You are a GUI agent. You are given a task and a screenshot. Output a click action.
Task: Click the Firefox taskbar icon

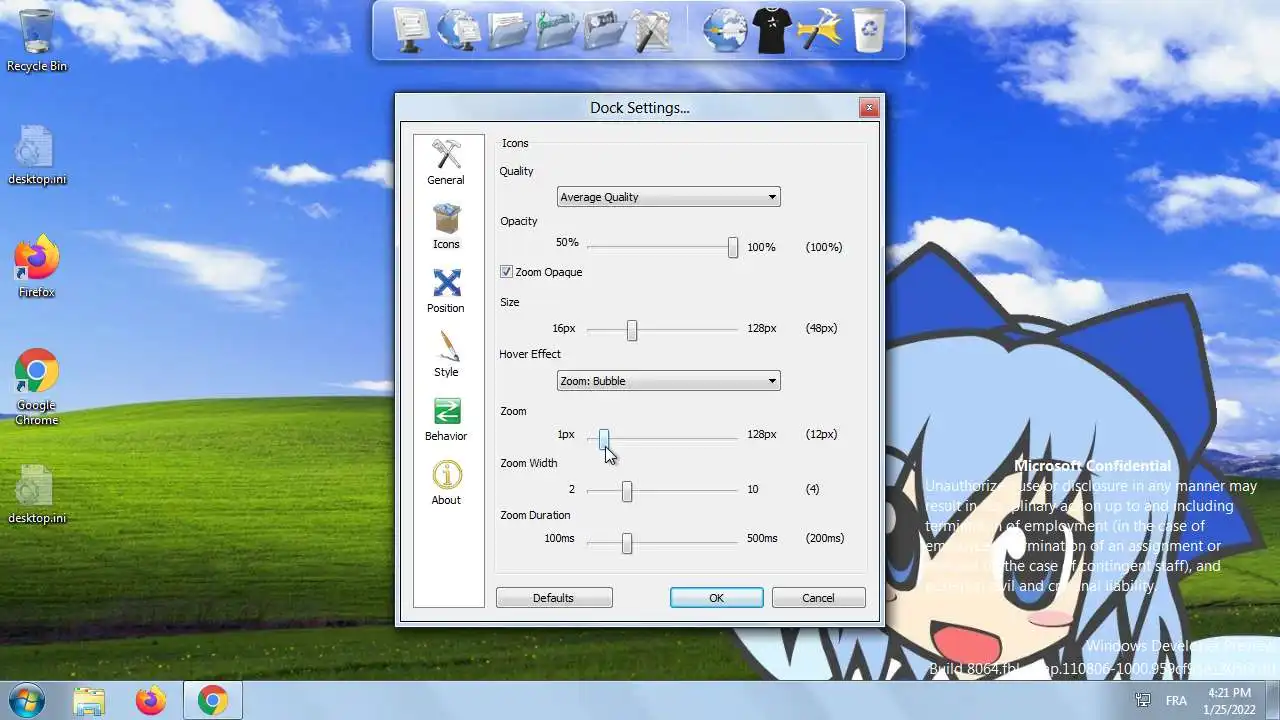[x=151, y=701]
